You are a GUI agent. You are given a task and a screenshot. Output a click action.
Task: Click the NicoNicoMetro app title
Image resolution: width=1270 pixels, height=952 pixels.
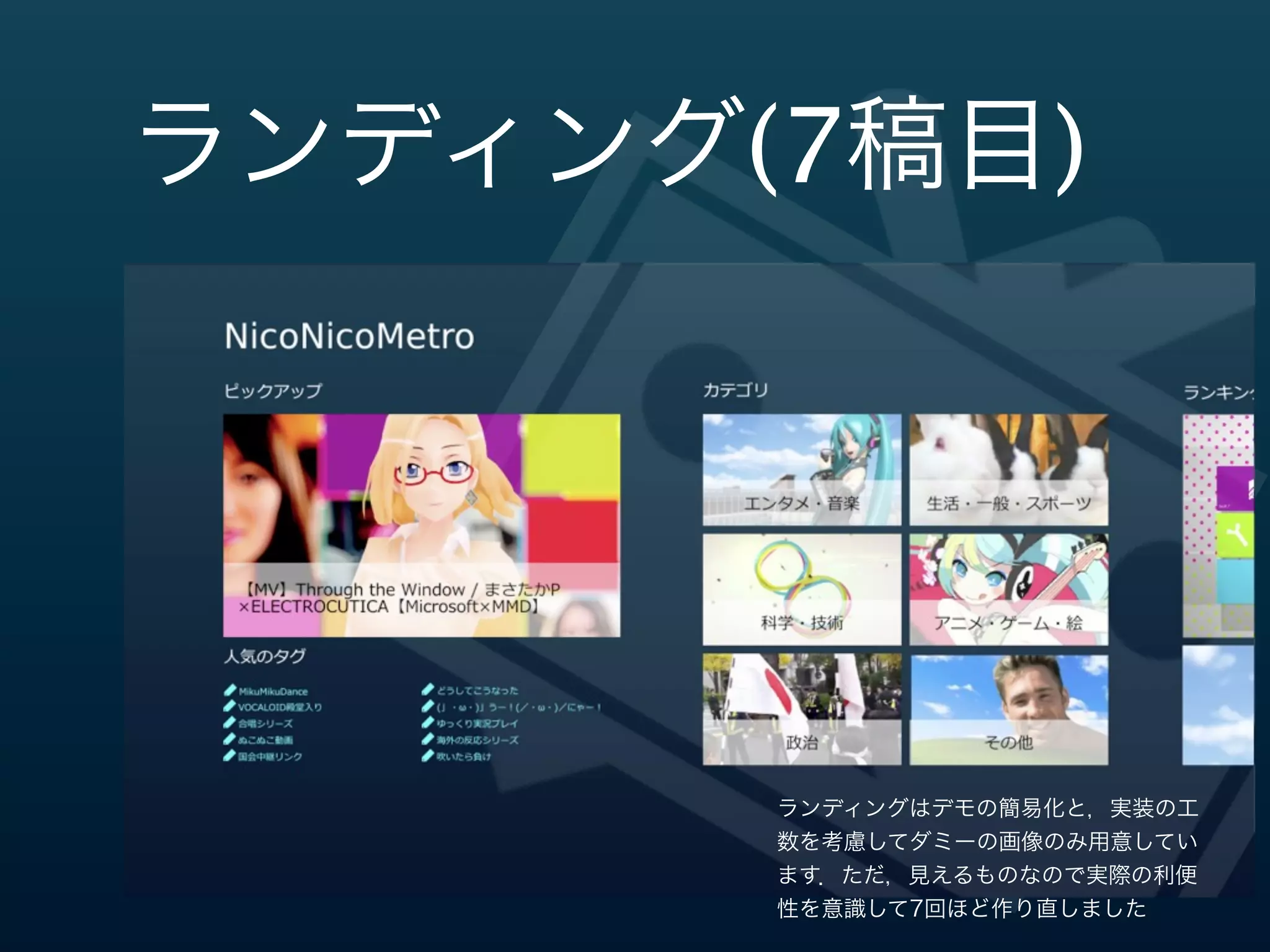[350, 337]
